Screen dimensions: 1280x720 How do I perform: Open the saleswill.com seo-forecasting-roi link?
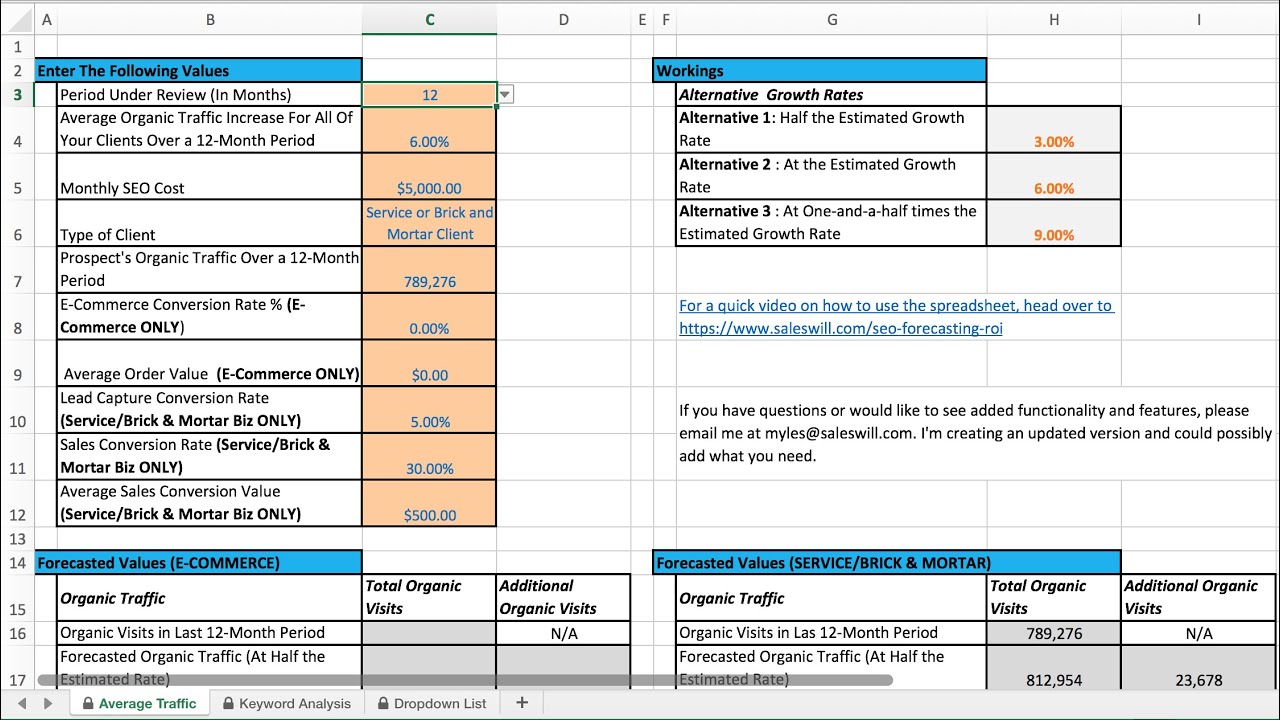click(841, 328)
